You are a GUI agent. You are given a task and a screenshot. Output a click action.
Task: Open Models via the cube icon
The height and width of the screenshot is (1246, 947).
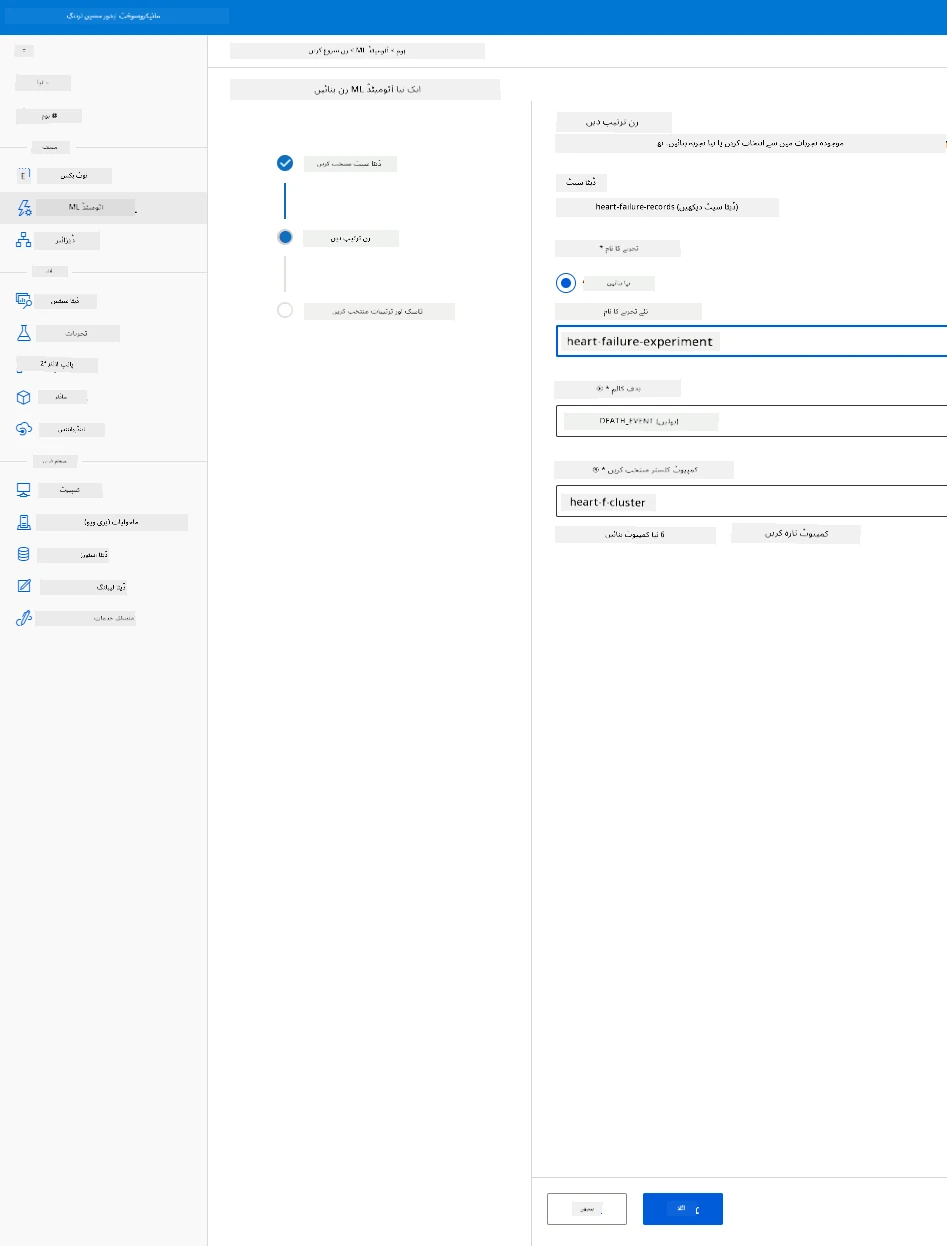point(24,397)
